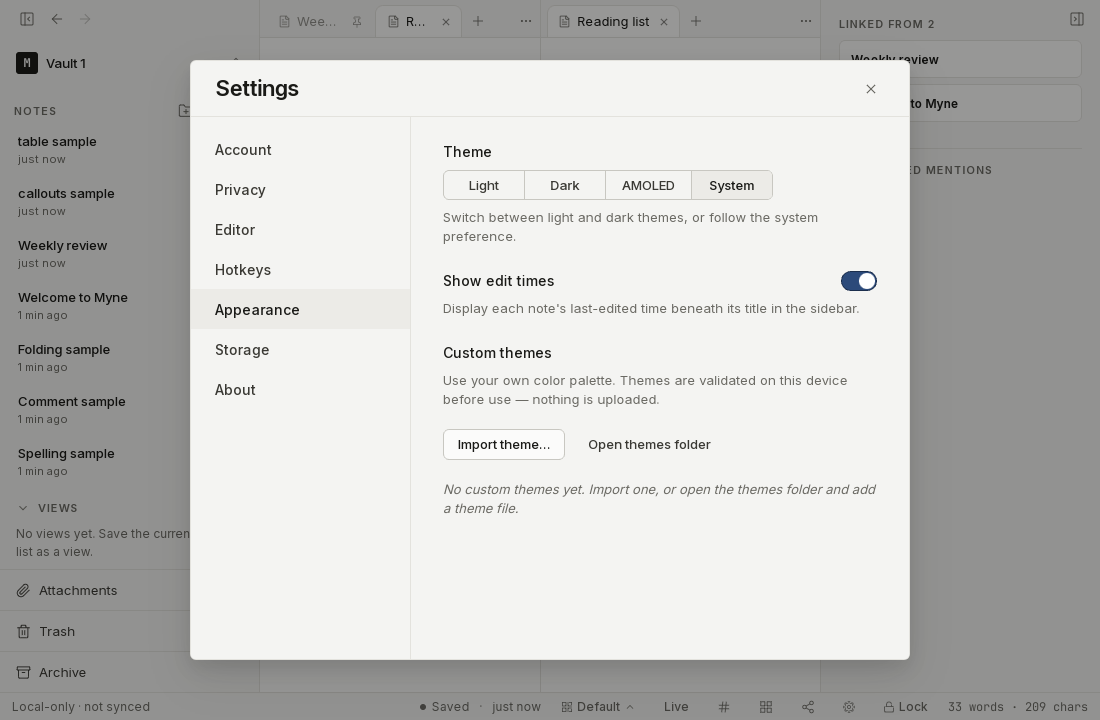The width and height of the screenshot is (1100, 720).
Task: Open Editor settings section
Action: pos(300,229)
